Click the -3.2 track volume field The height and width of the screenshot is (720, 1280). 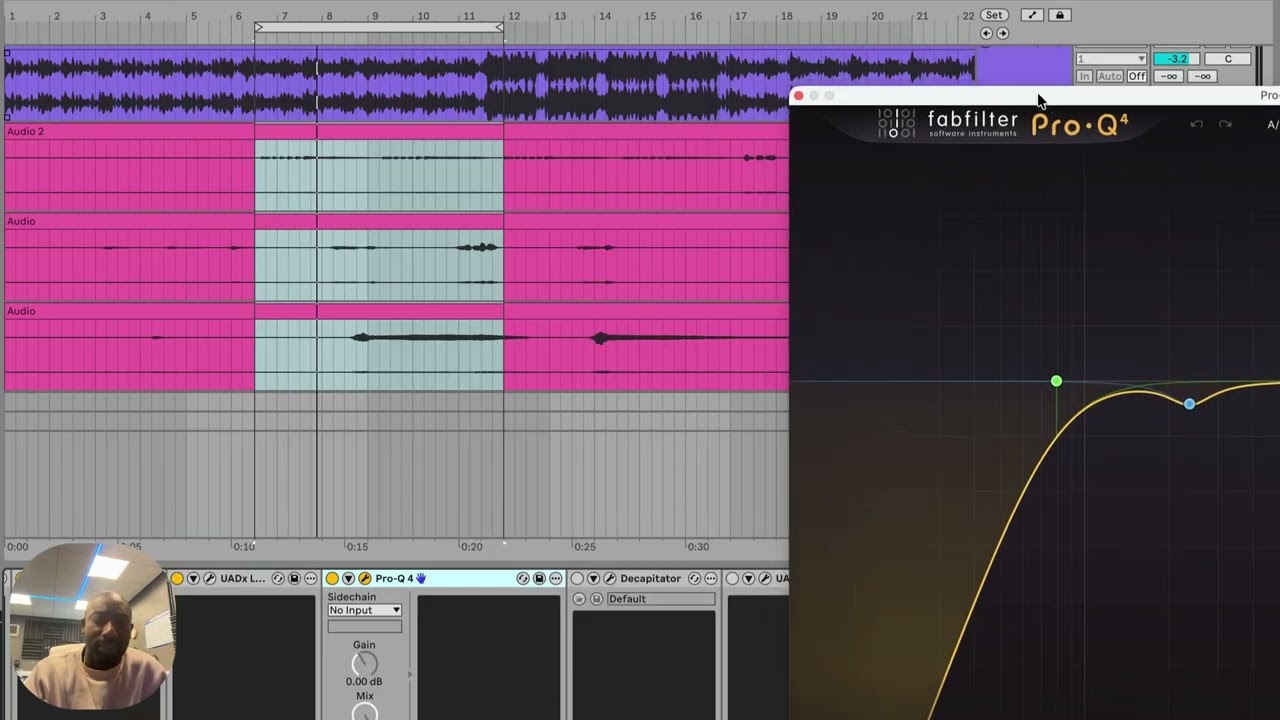(1177, 59)
